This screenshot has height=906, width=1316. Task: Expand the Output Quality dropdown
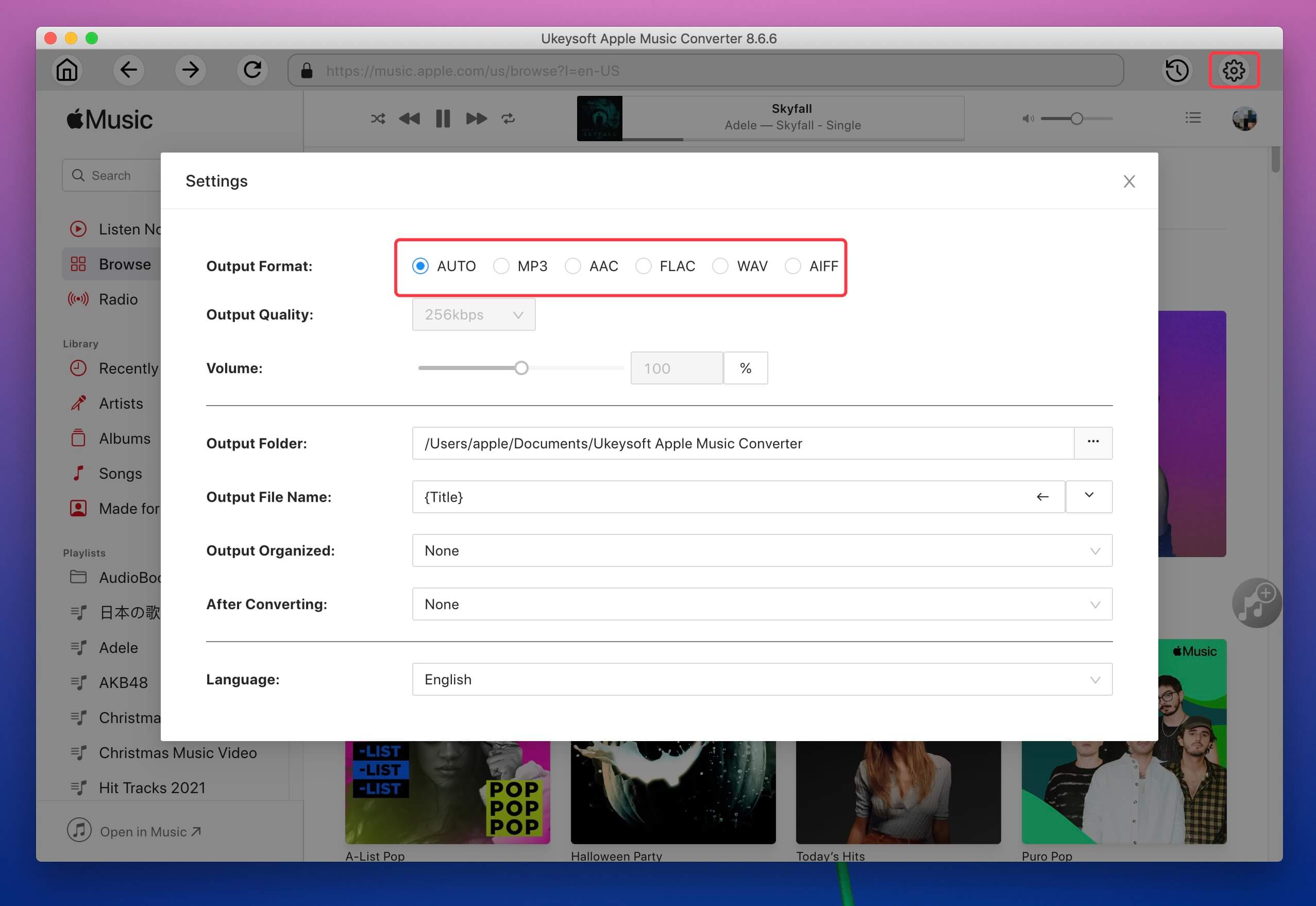click(x=473, y=314)
